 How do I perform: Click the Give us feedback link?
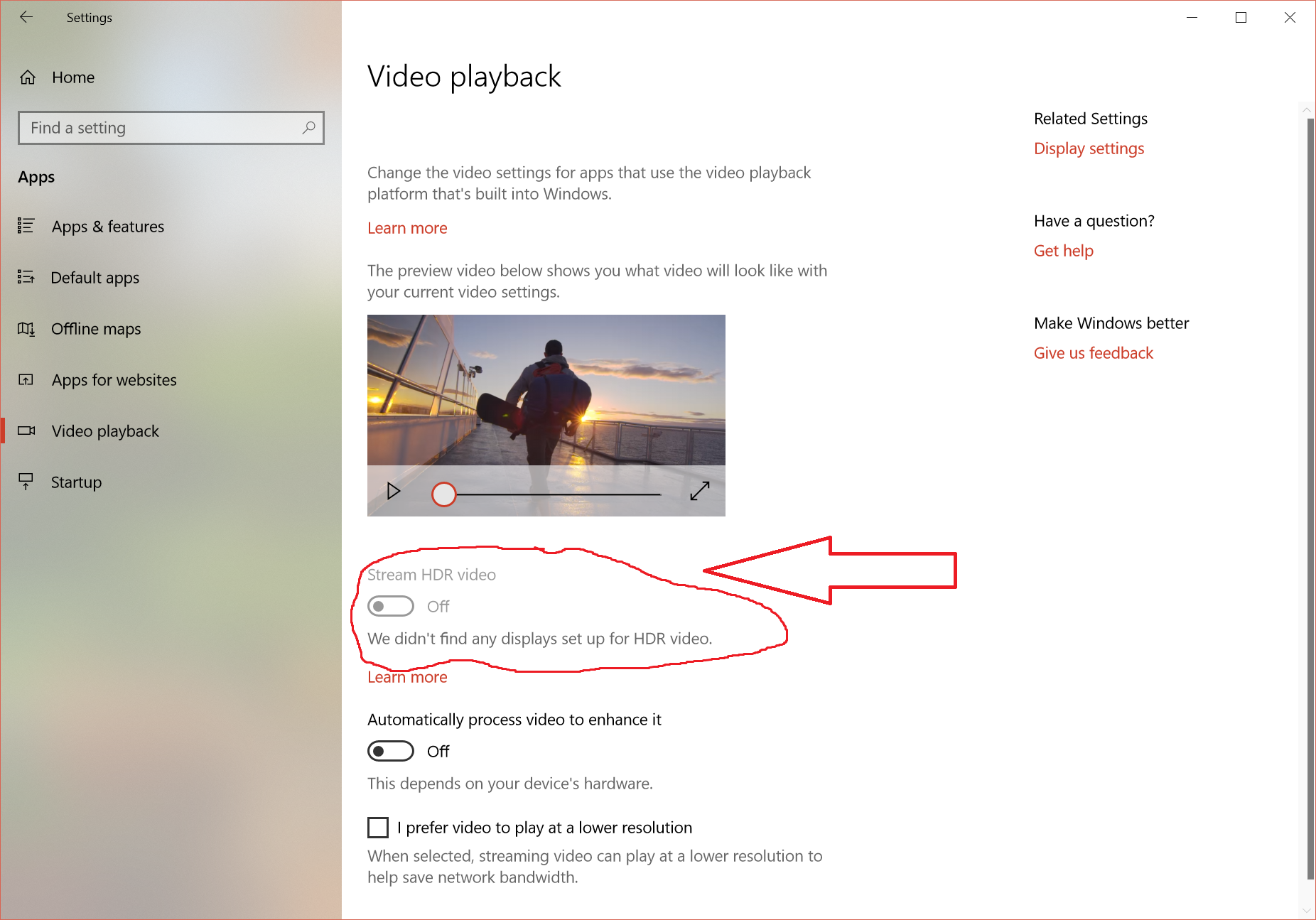[1093, 352]
